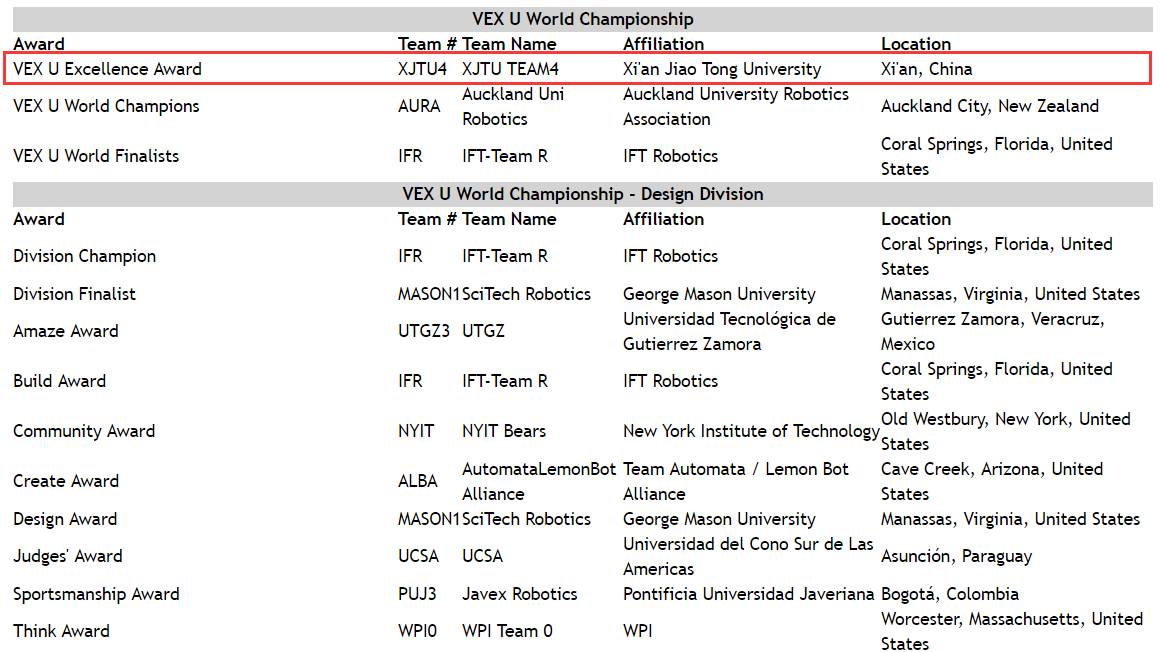The width and height of the screenshot is (1162, 652).
Task: Click the MASON1 team number for Division Finalist
Action: tap(429, 293)
